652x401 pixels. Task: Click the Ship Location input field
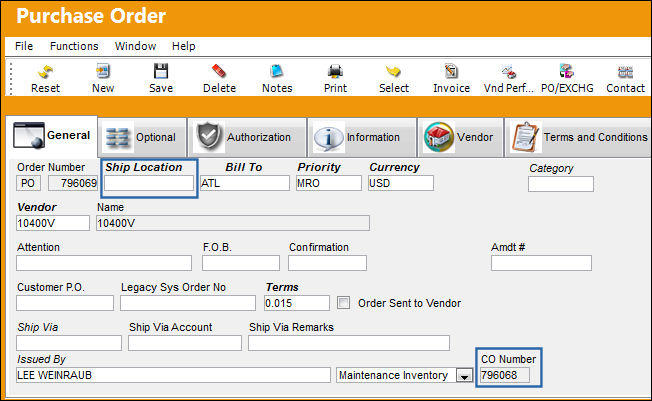[x=149, y=183]
